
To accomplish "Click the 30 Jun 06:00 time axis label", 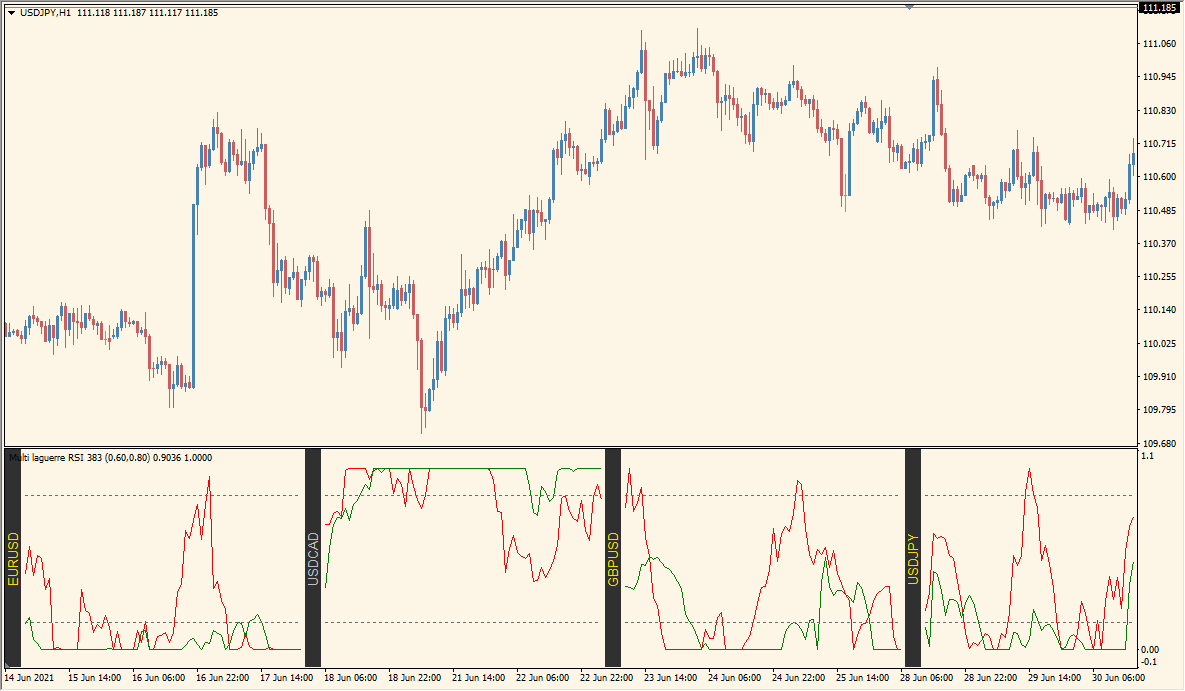I will (1119, 678).
